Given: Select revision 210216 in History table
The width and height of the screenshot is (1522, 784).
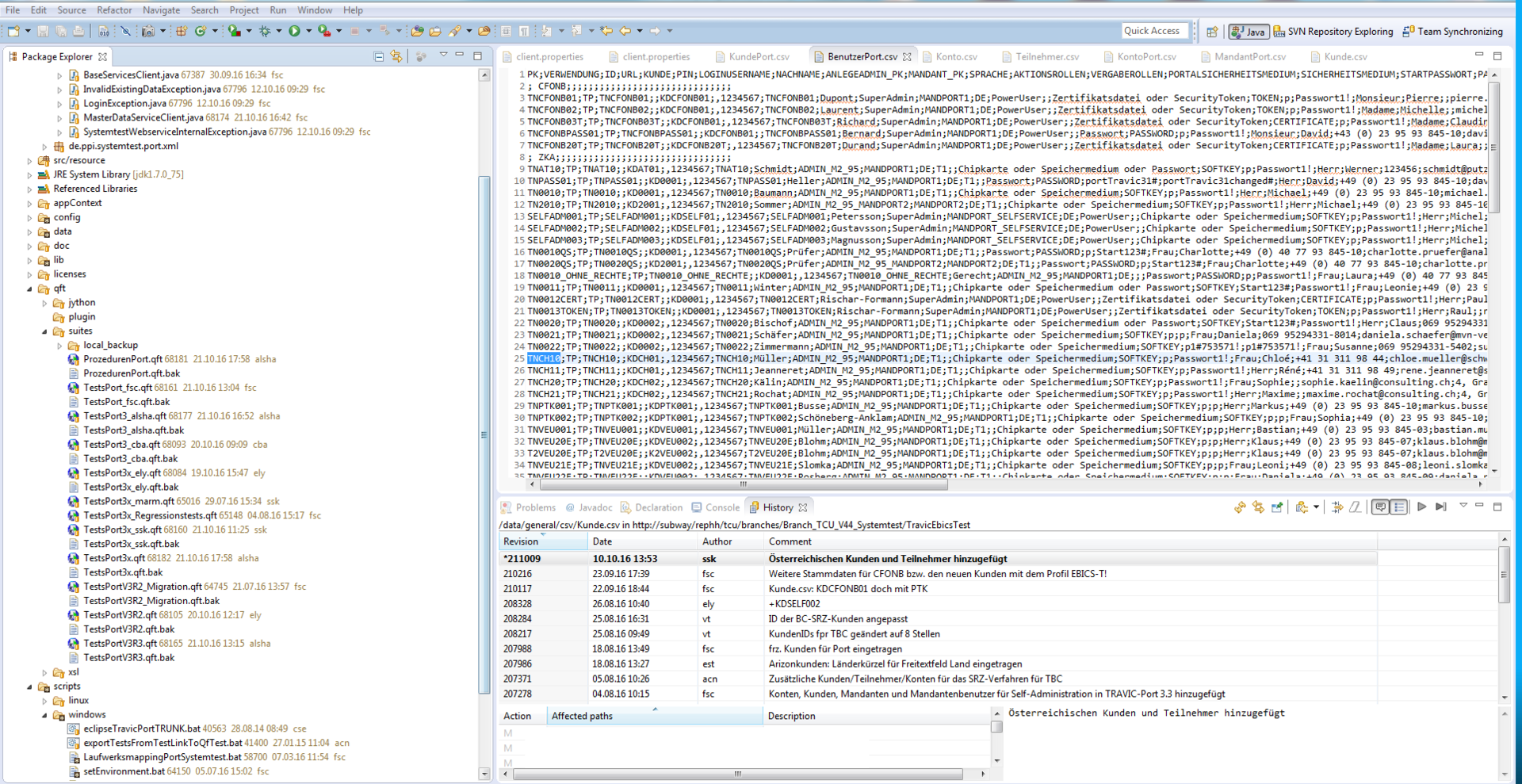Looking at the screenshot, I should click(938, 574).
